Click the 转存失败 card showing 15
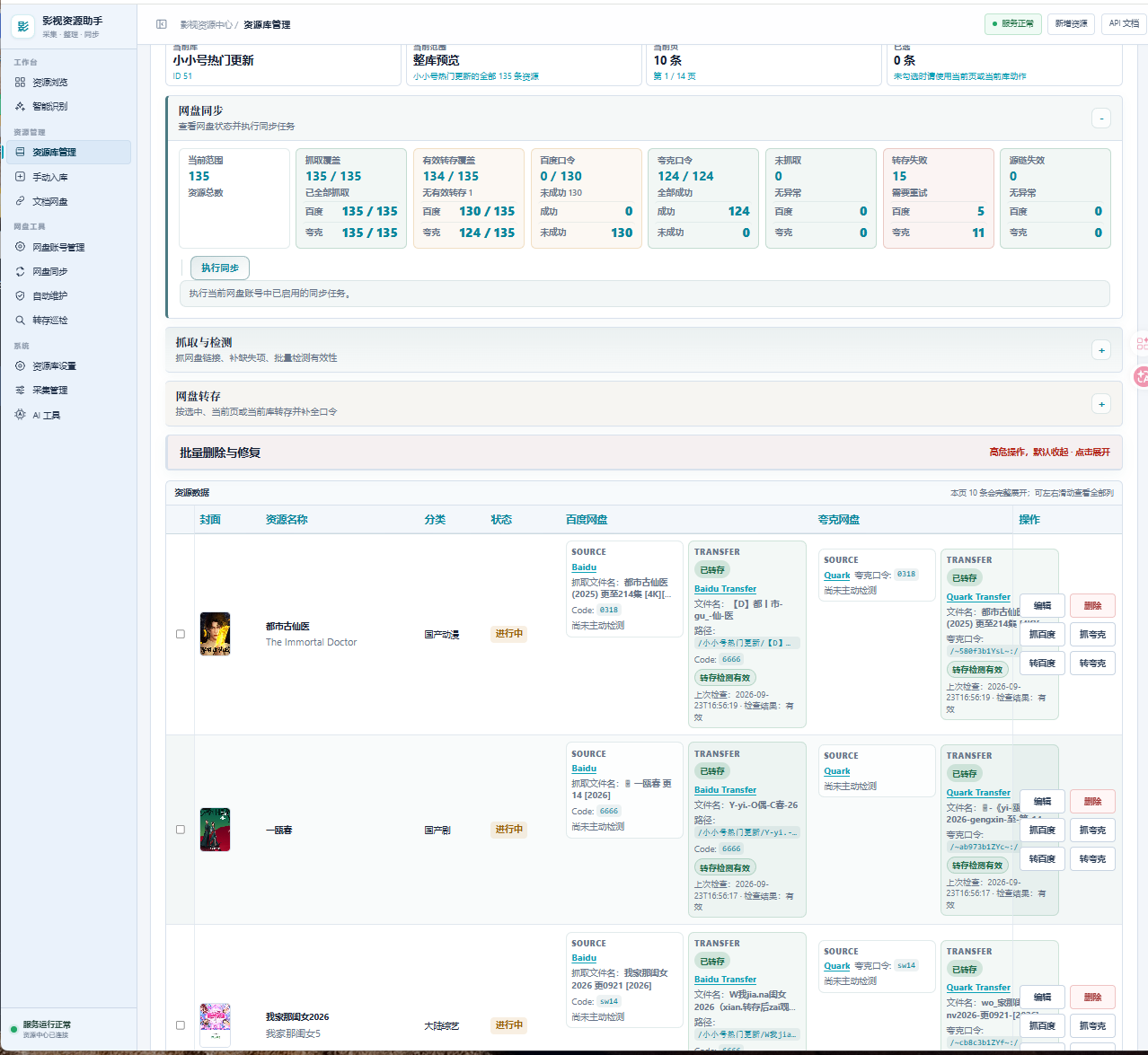The image size is (1148, 1055). [938, 198]
